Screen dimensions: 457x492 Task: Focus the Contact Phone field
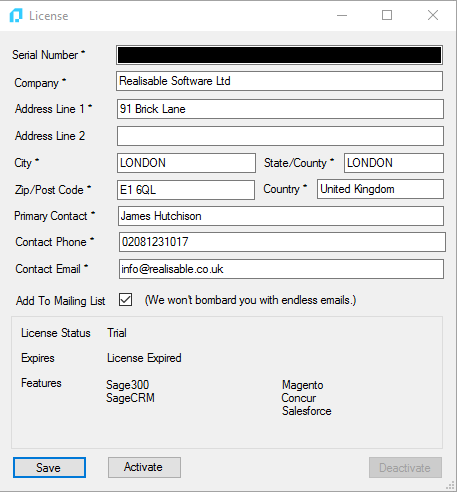282,242
